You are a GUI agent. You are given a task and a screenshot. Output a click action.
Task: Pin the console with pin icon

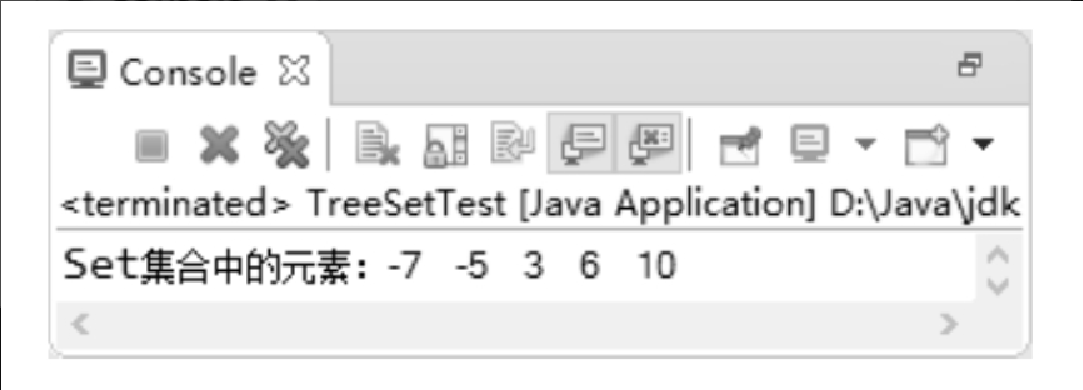click(x=740, y=146)
